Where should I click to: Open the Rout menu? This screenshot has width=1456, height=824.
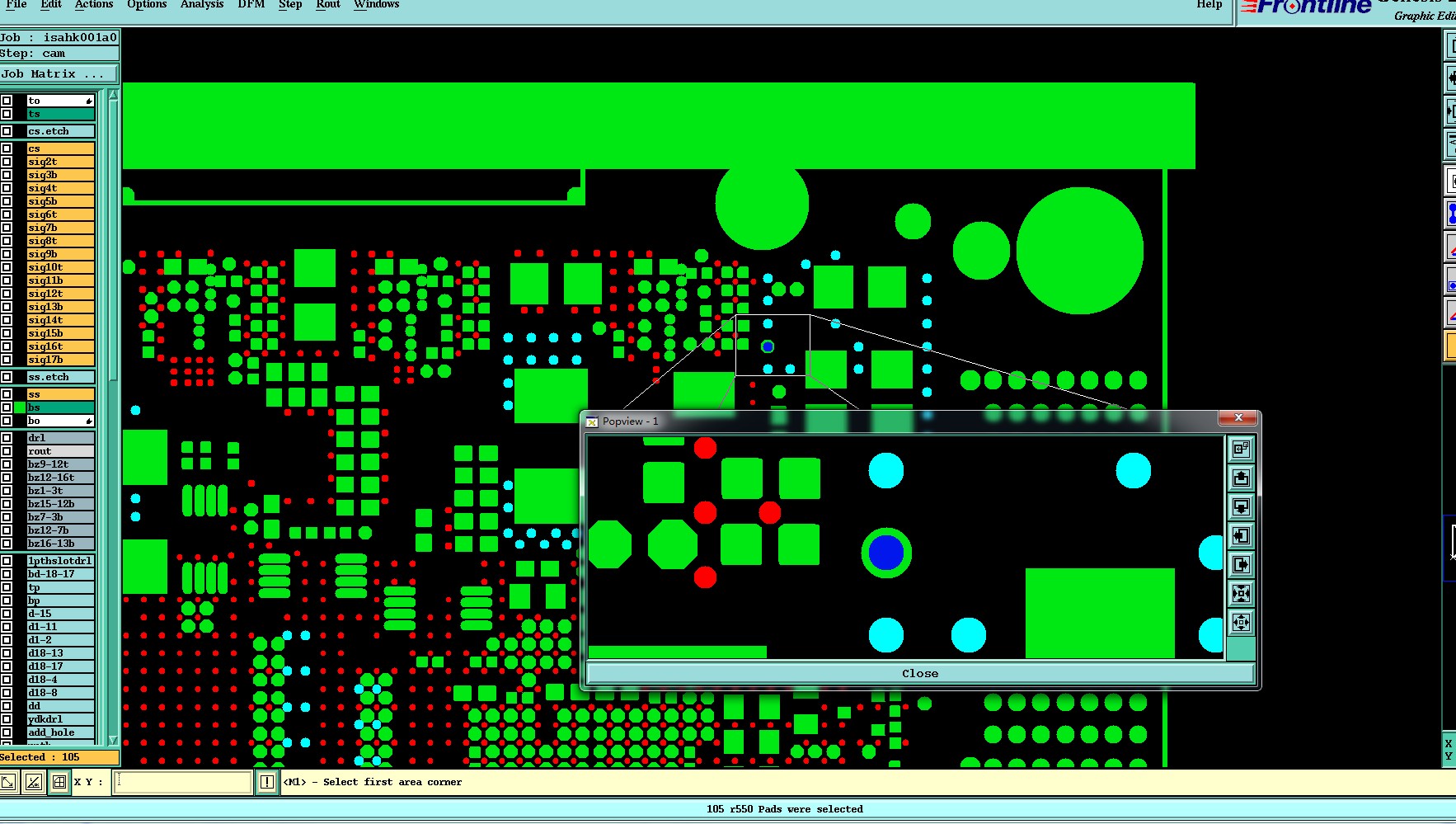coord(328,4)
